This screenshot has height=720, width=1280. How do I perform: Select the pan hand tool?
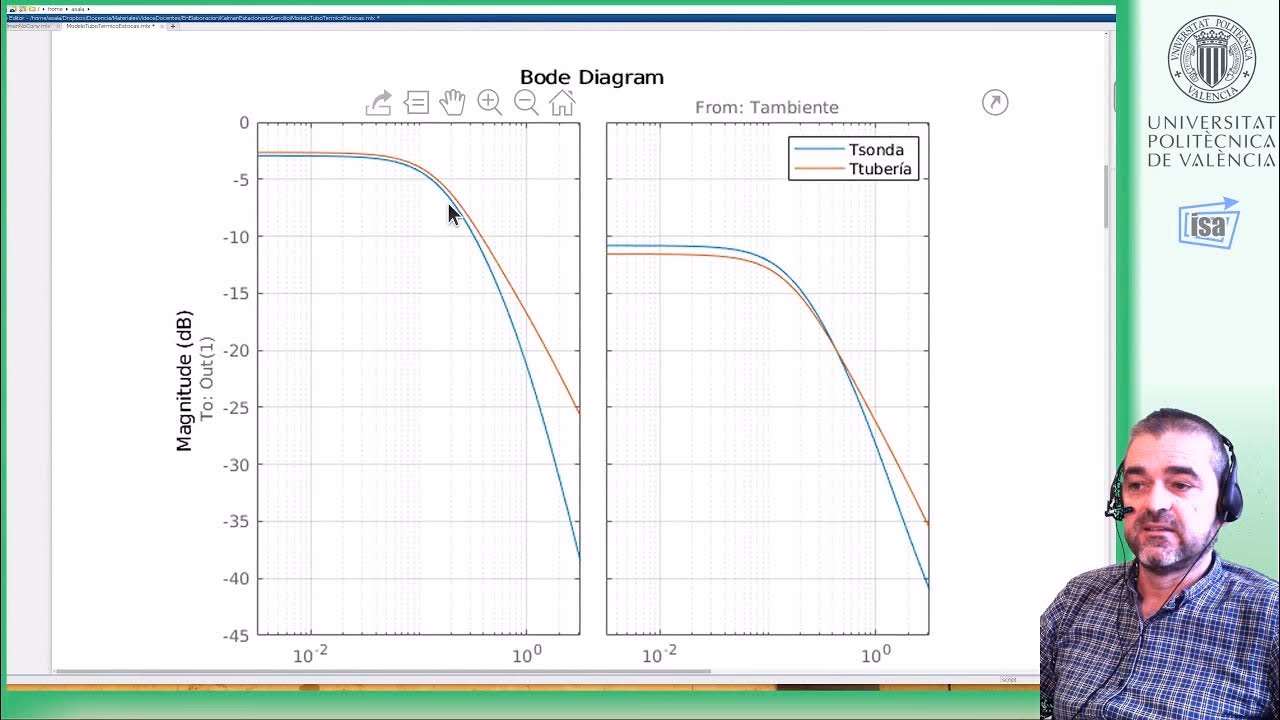click(x=452, y=101)
